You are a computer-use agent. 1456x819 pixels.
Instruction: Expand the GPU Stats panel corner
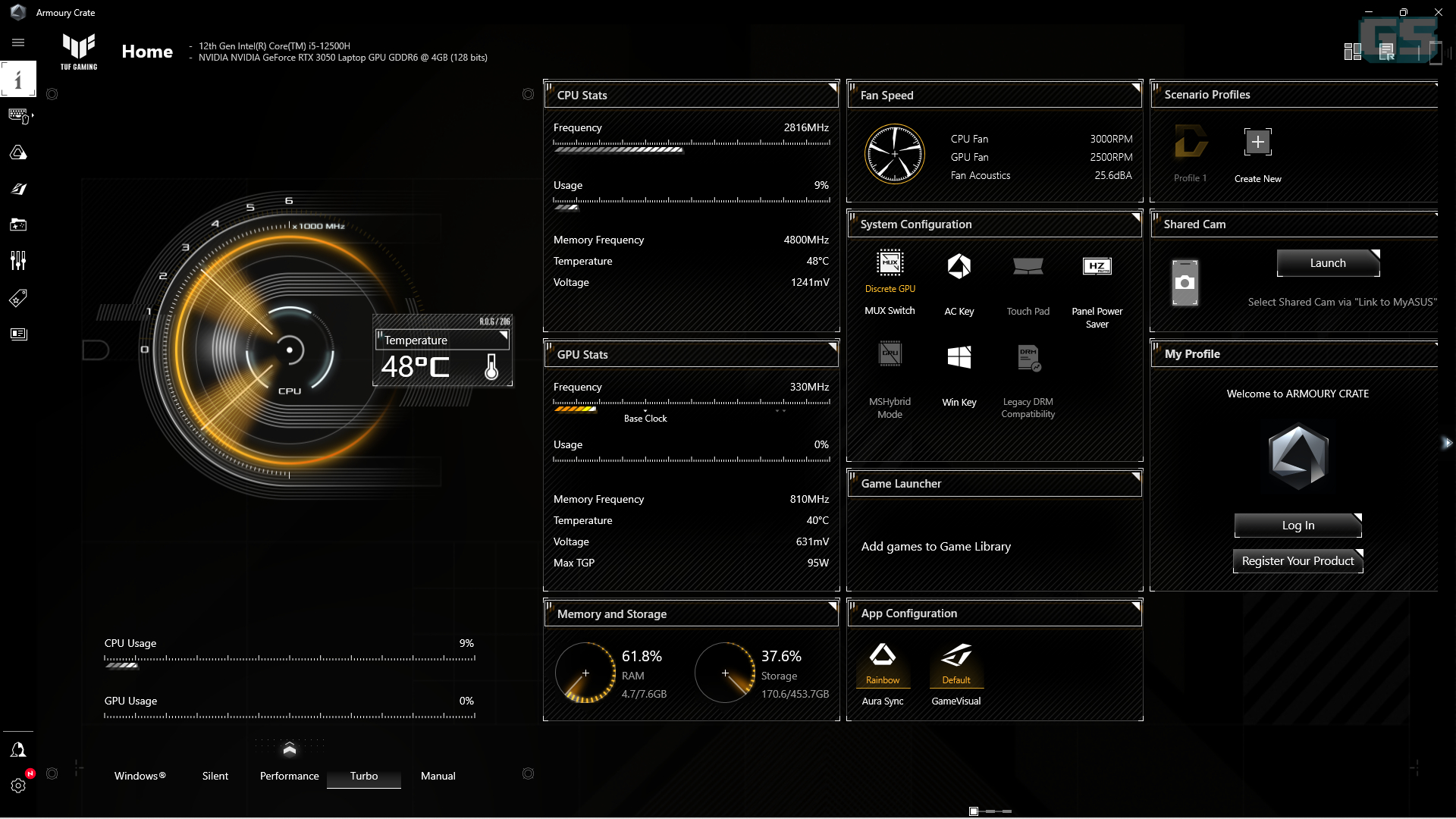tap(832, 347)
